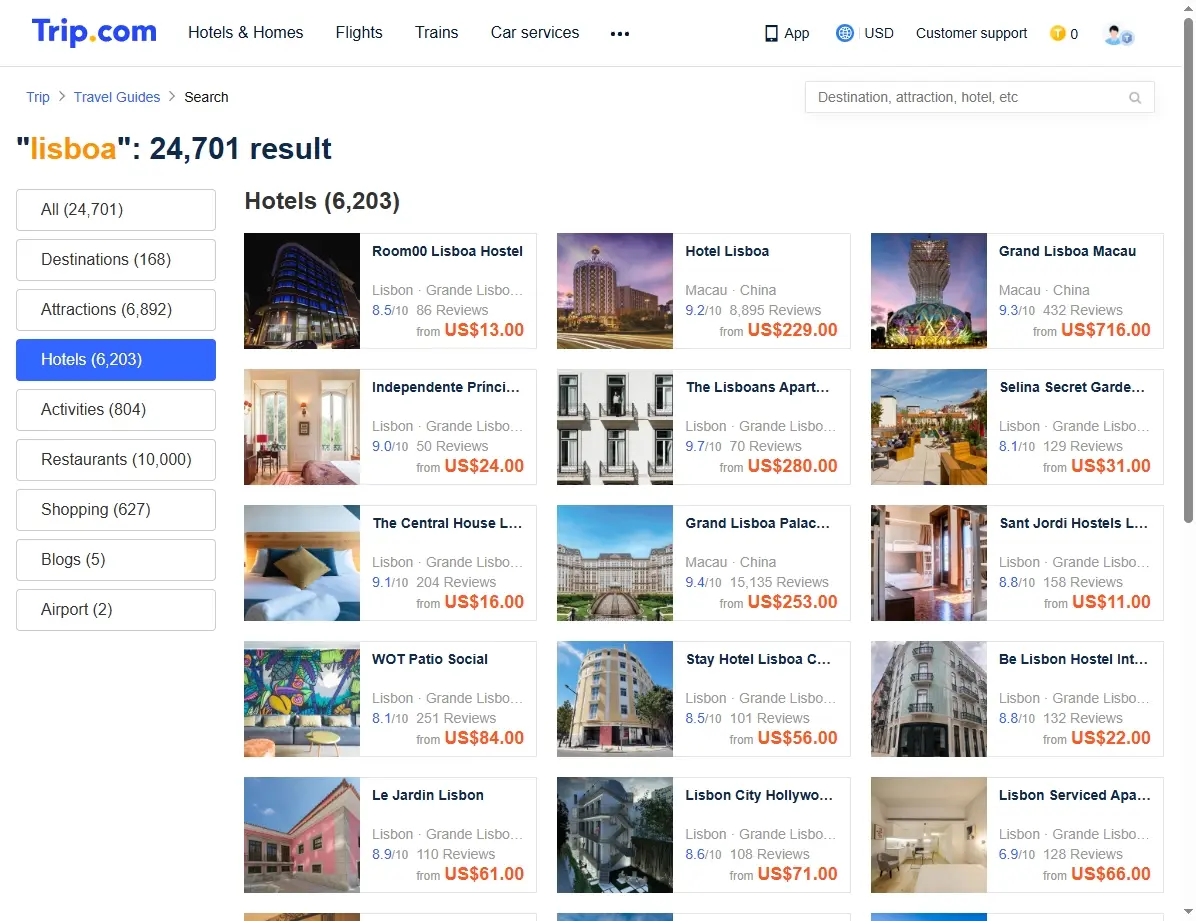1196x921 pixels.
Task: Select the Destinations (168) filter
Action: coord(116,259)
